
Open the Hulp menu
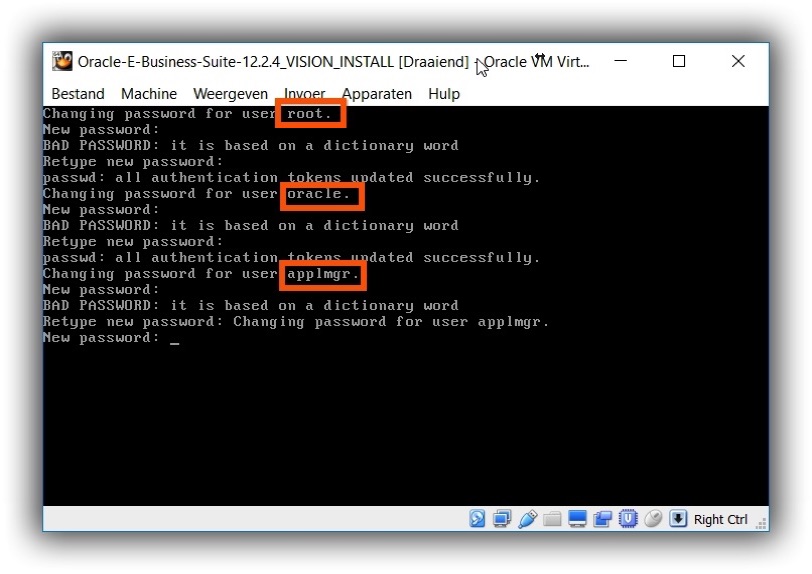click(x=444, y=94)
